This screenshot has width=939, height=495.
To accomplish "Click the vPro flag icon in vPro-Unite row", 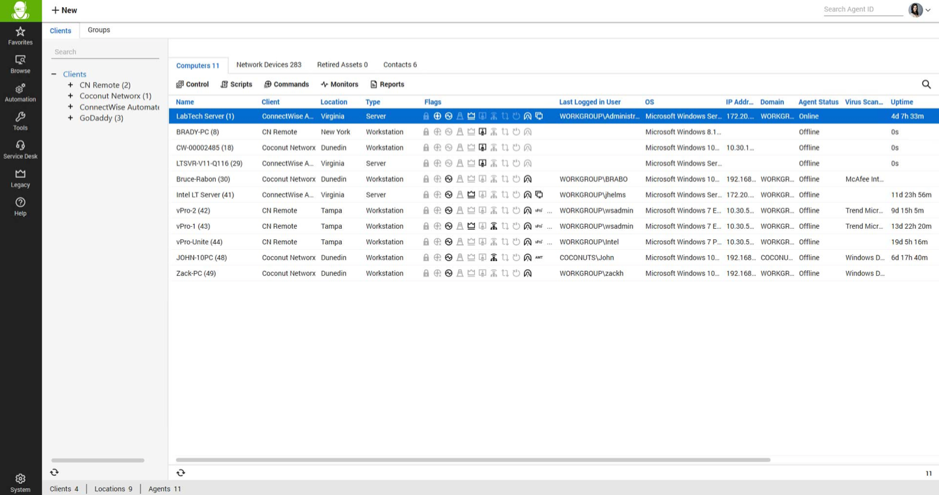I will click(539, 242).
